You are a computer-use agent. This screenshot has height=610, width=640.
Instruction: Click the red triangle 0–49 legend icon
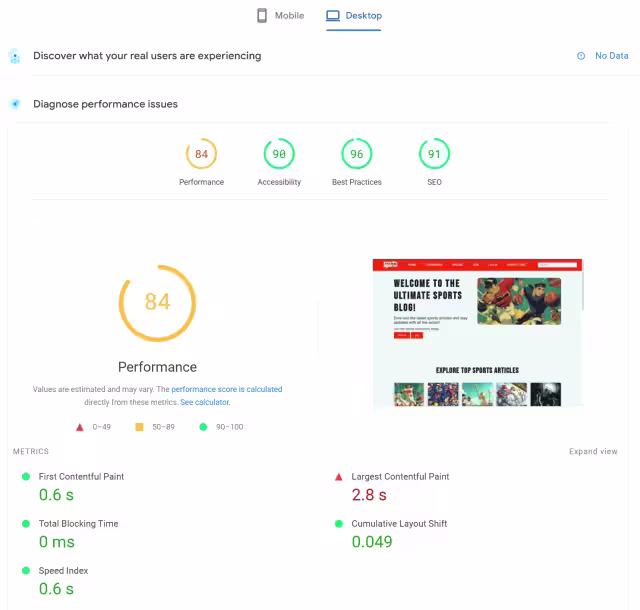[80, 427]
